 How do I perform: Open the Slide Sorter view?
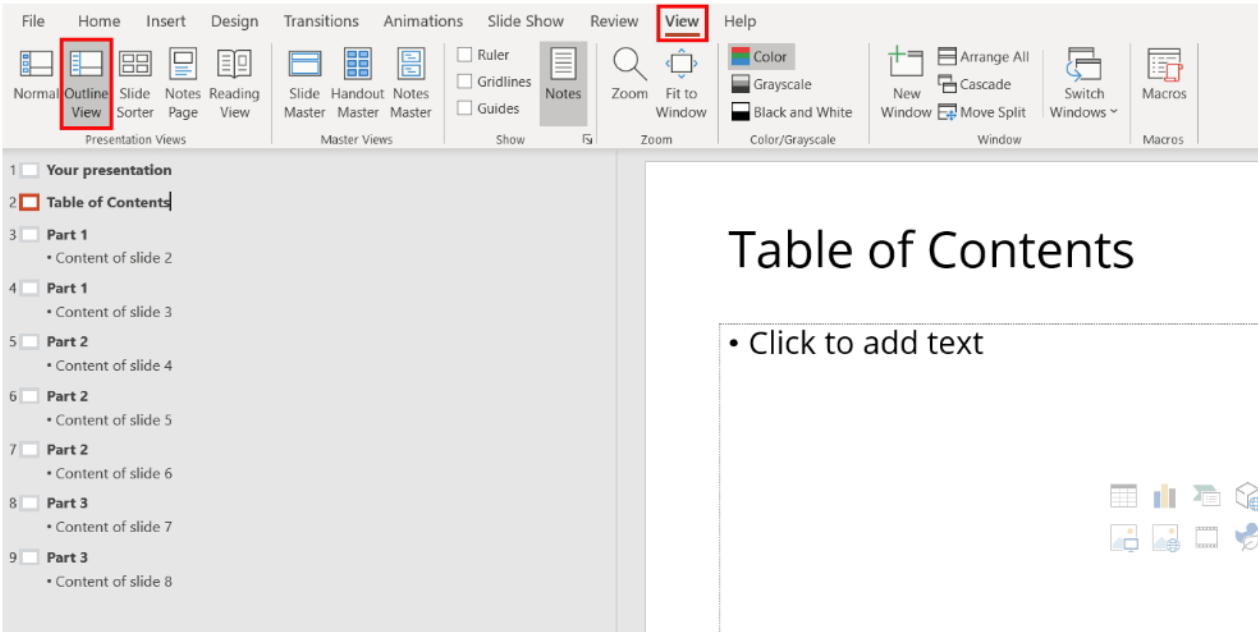(135, 80)
